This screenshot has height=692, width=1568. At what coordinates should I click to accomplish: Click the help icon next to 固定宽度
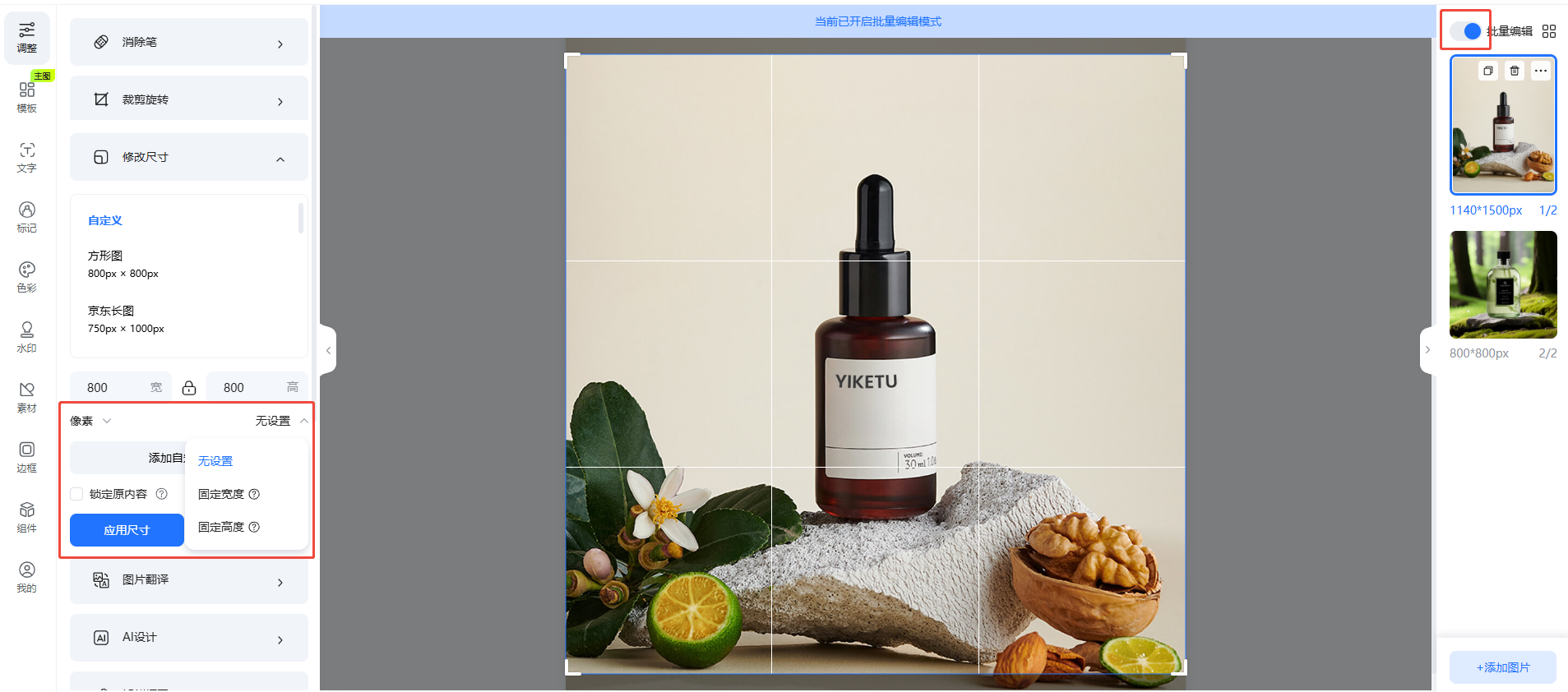coord(254,494)
